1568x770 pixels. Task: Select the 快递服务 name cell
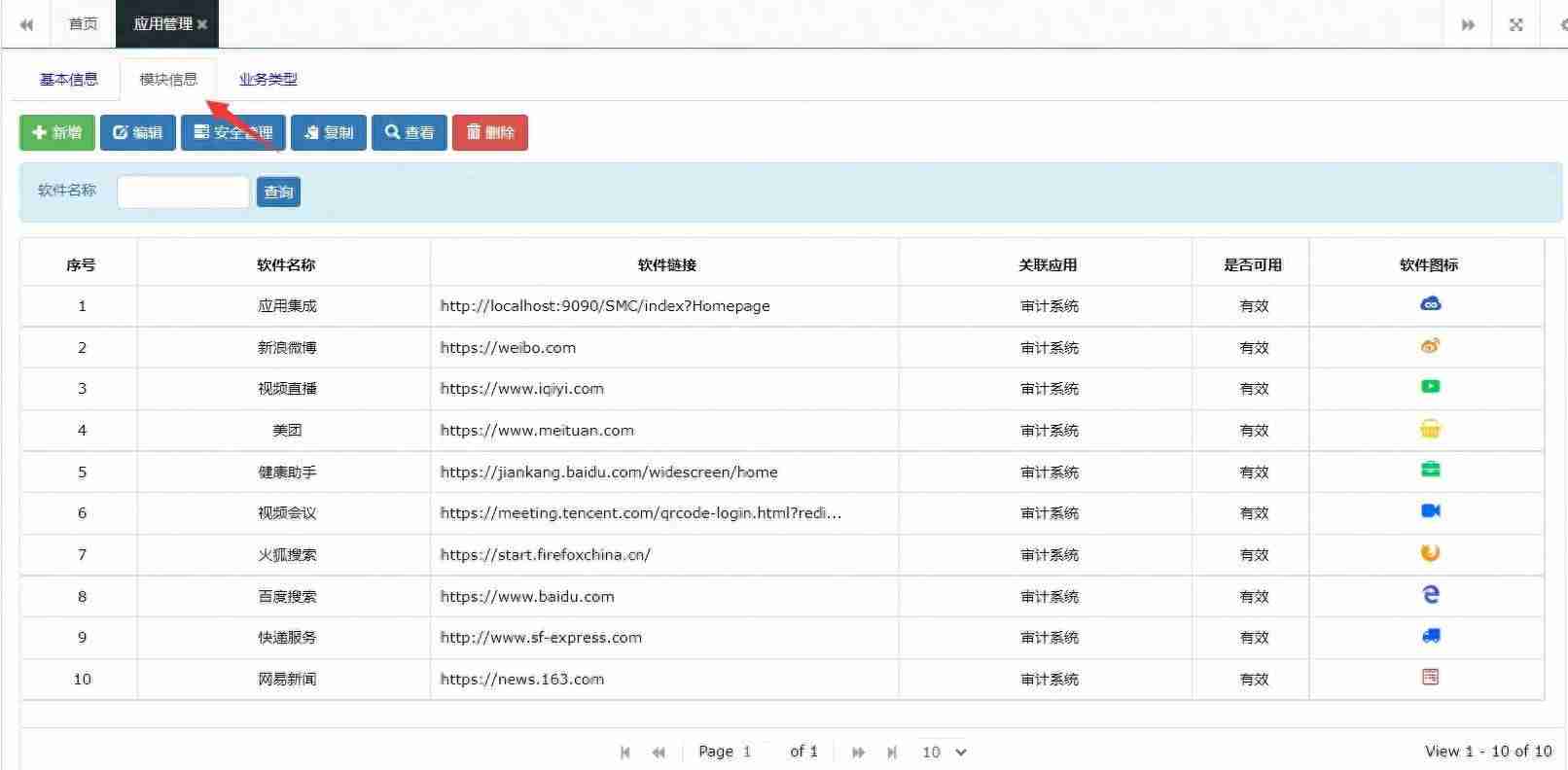(x=286, y=638)
